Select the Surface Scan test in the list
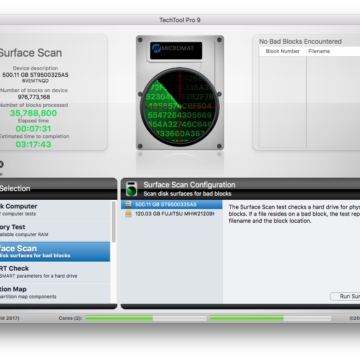This screenshot has height=360, width=360. click(x=55, y=251)
